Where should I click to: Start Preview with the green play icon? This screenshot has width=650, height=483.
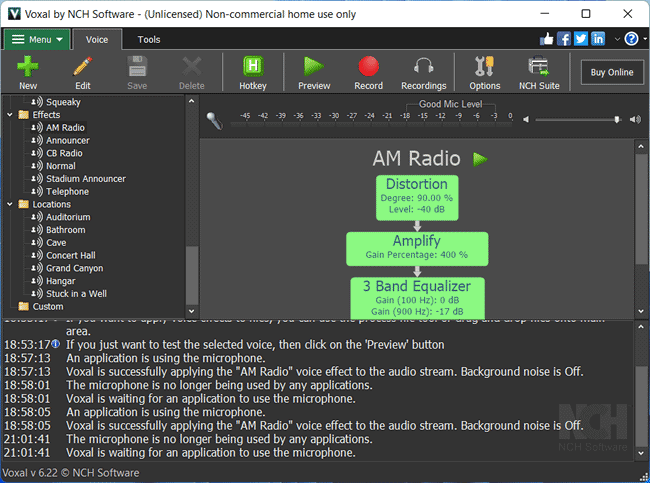314,66
